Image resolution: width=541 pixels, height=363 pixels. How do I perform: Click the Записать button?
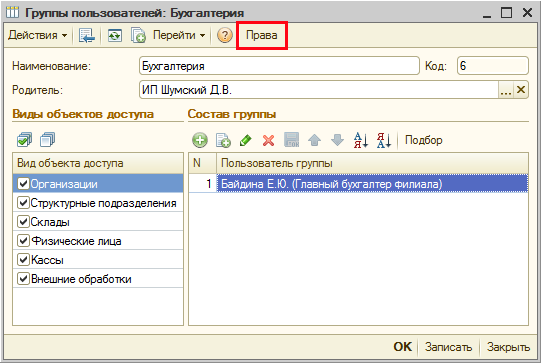[448, 346]
